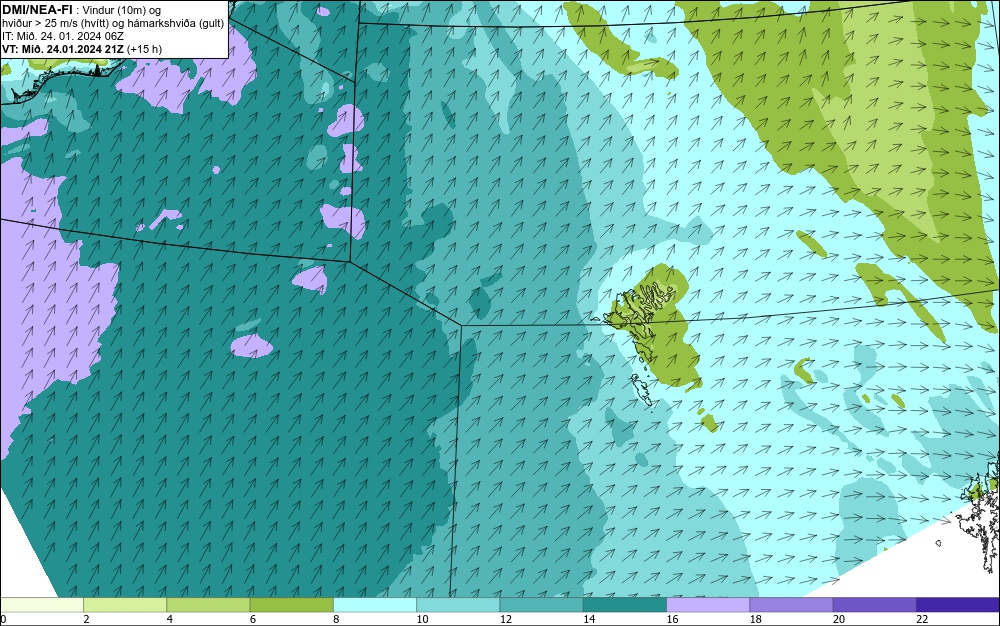Click the legend scale label '10'

(422, 619)
